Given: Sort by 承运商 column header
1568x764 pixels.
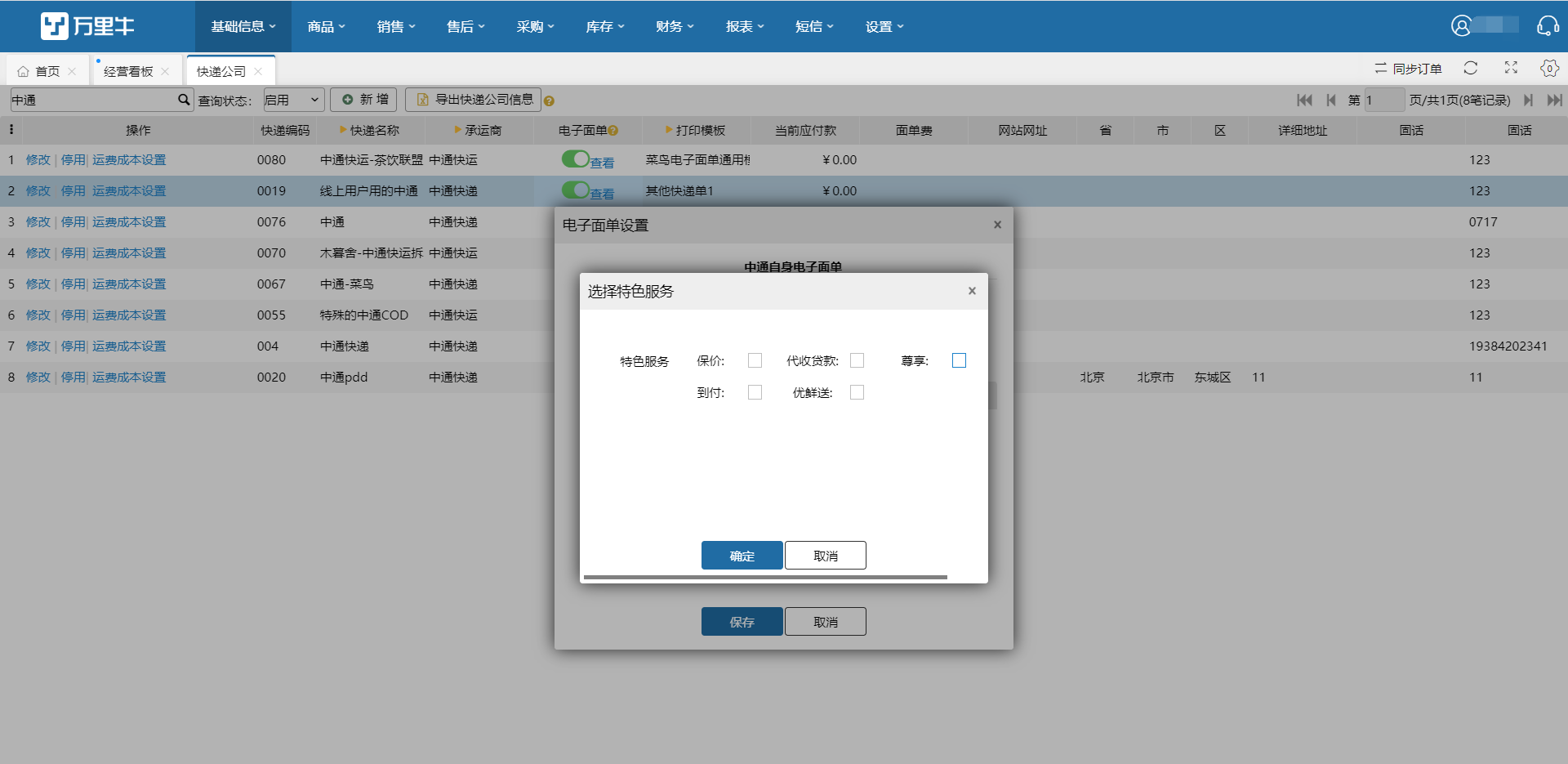Looking at the screenshot, I should tap(479, 130).
